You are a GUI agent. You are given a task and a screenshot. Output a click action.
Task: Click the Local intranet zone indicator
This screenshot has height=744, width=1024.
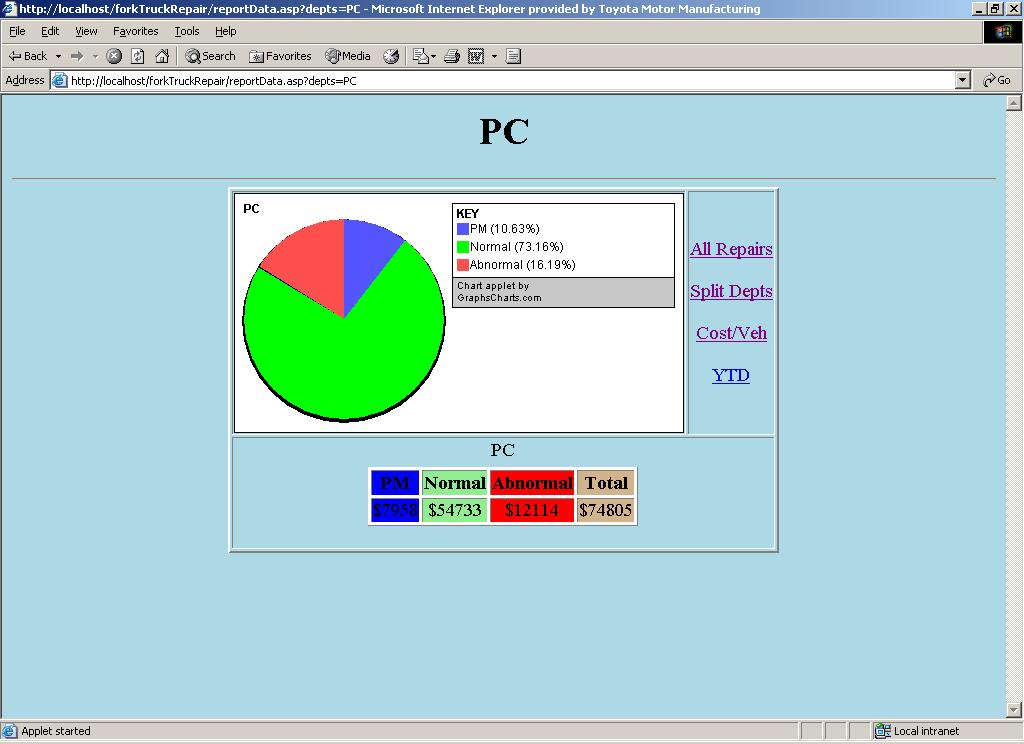click(x=918, y=731)
